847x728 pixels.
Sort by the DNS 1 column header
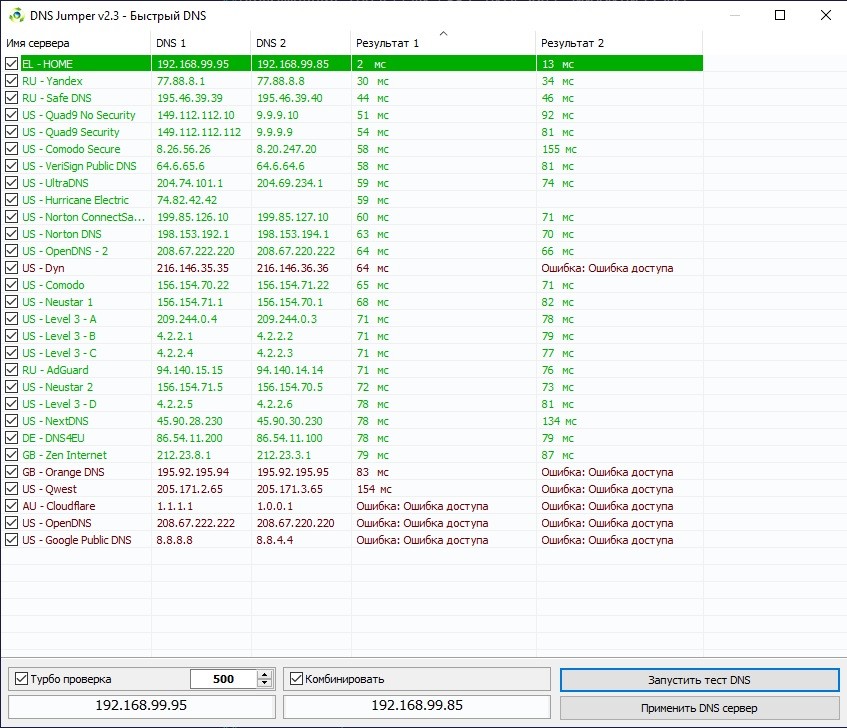point(201,43)
